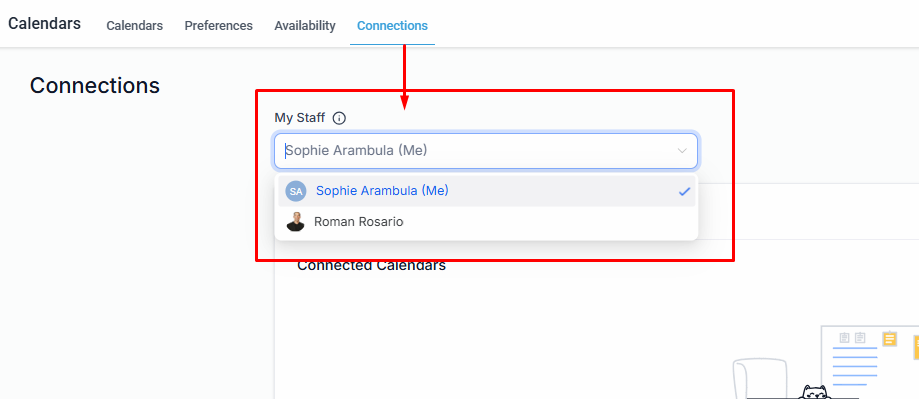Collapse the My Staff dropdown chevron
This screenshot has height=399, width=919.
coord(682,151)
